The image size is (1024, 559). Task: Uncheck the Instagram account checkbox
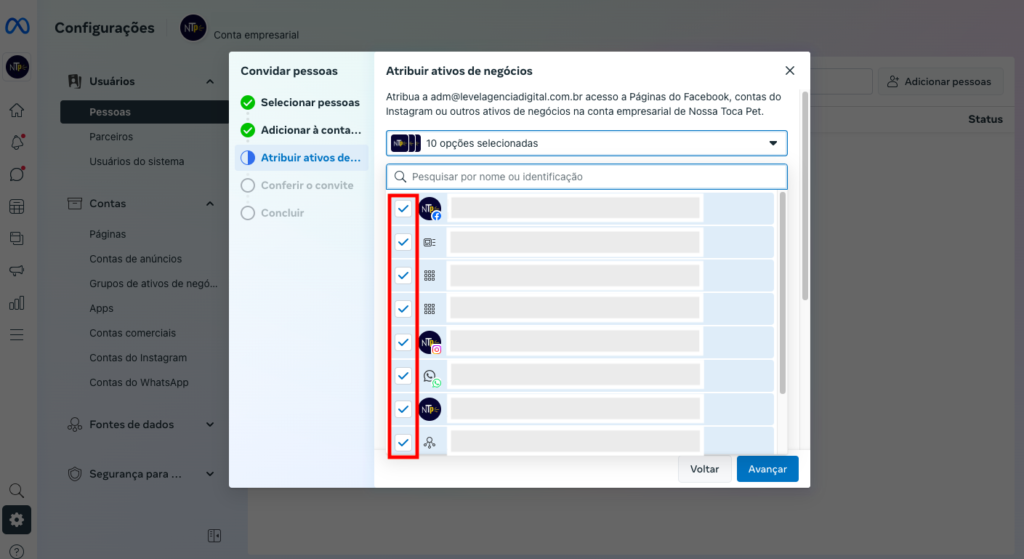click(403, 342)
